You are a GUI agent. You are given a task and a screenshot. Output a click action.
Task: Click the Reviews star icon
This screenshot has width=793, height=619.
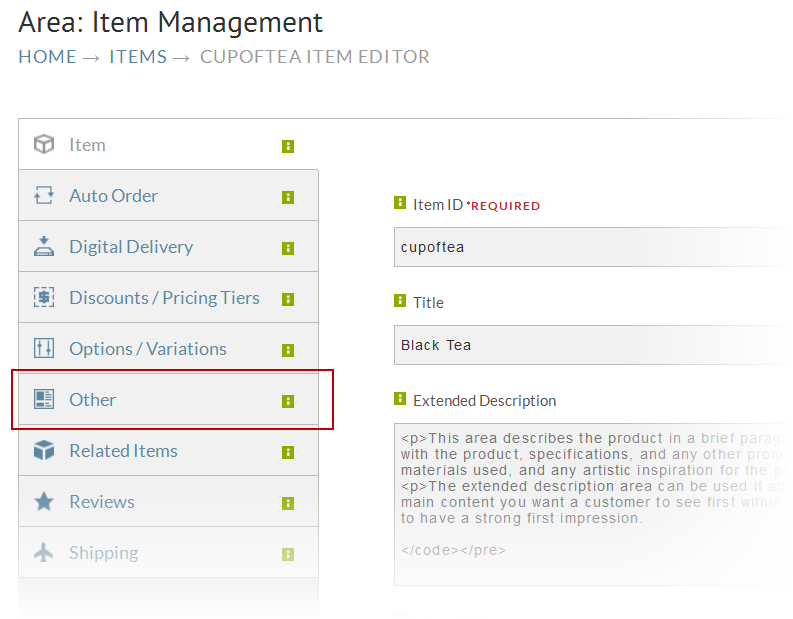point(44,502)
